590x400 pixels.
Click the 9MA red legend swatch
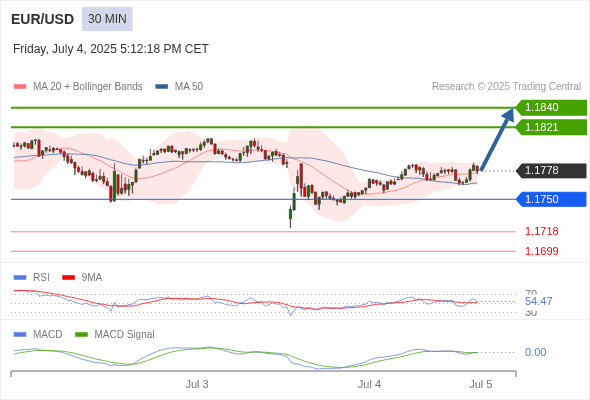point(68,278)
